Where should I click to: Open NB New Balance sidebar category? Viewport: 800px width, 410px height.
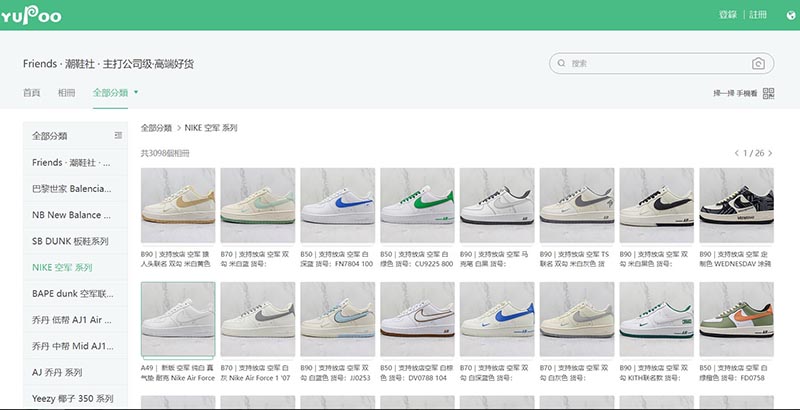75,215
